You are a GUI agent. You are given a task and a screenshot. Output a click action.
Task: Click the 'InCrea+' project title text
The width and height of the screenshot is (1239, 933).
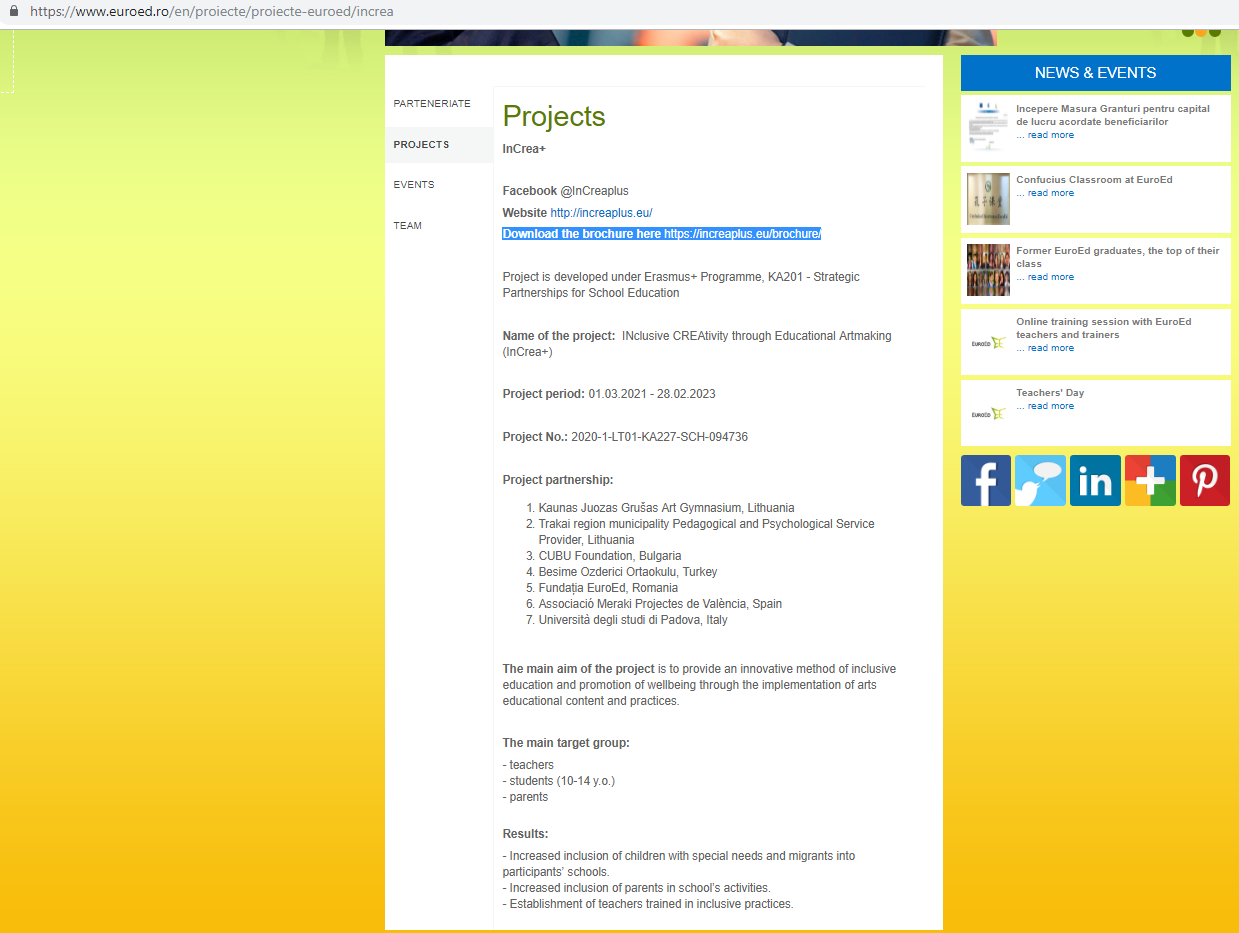[524, 149]
